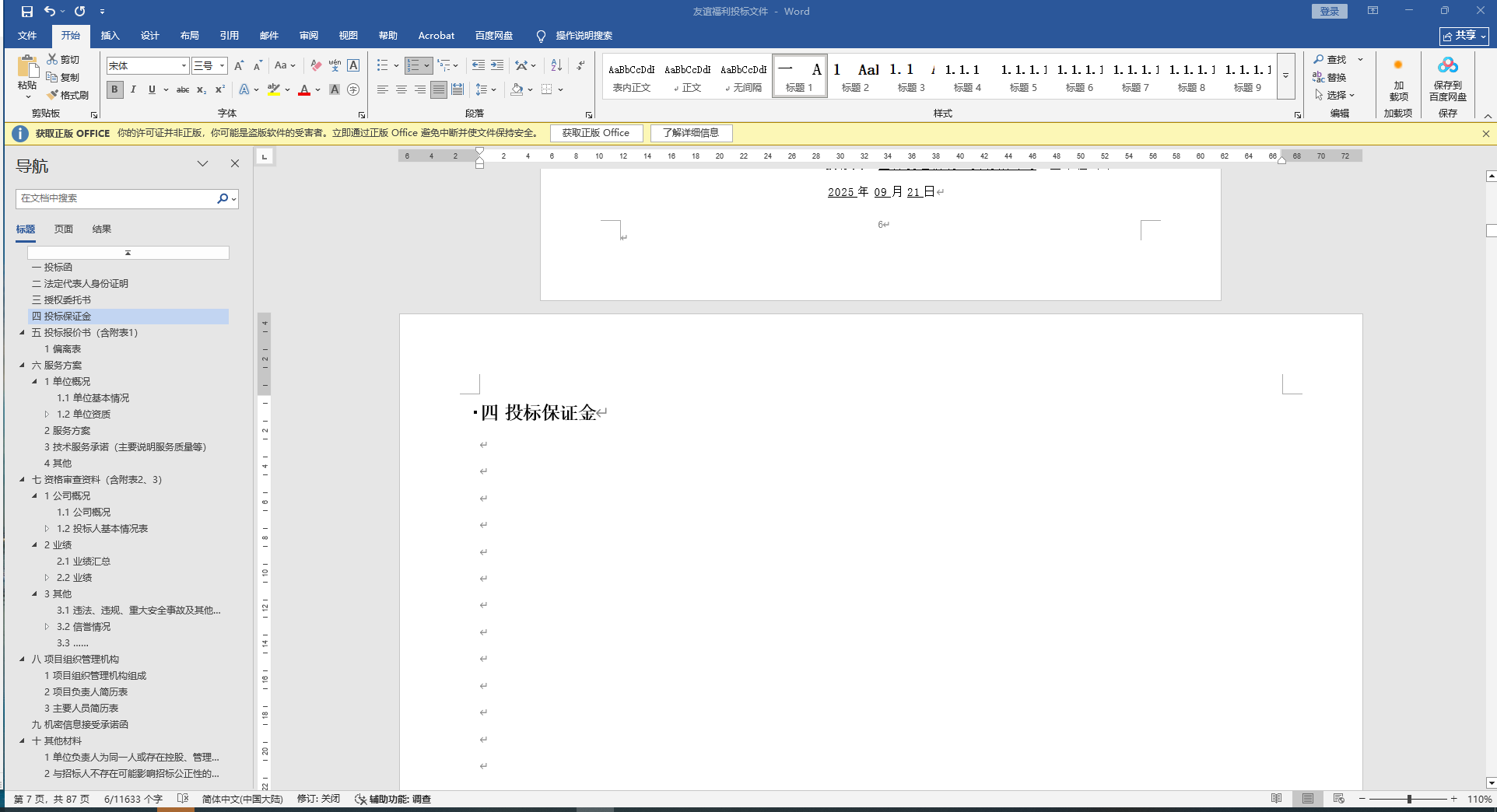Apply distributed alignment
Image resolution: width=1497 pixels, height=812 pixels.
tap(458, 89)
